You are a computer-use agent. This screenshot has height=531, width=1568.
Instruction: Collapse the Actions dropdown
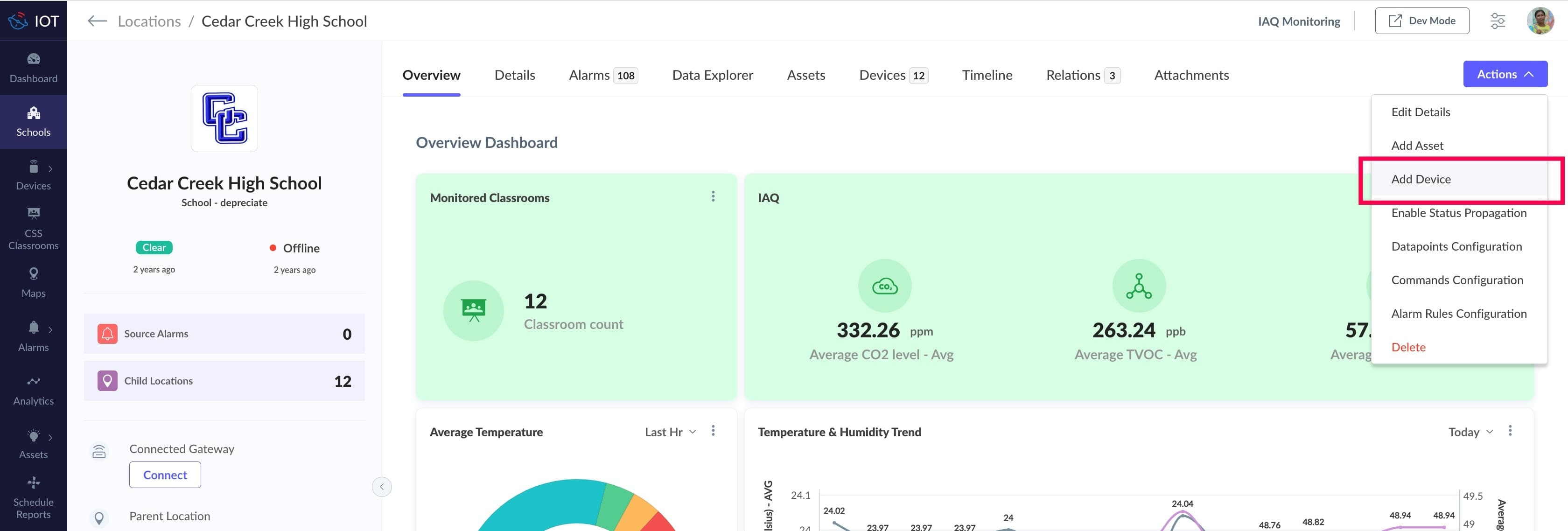click(x=1505, y=74)
